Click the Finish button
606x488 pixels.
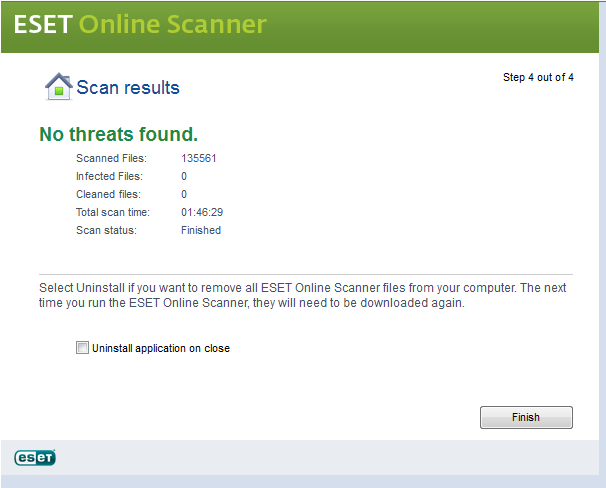pos(526,417)
